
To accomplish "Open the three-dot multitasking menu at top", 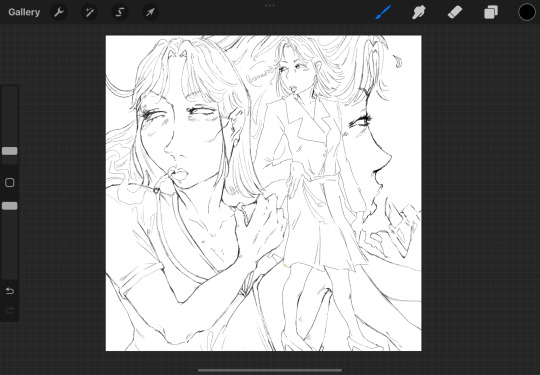I will tap(270, 6).
